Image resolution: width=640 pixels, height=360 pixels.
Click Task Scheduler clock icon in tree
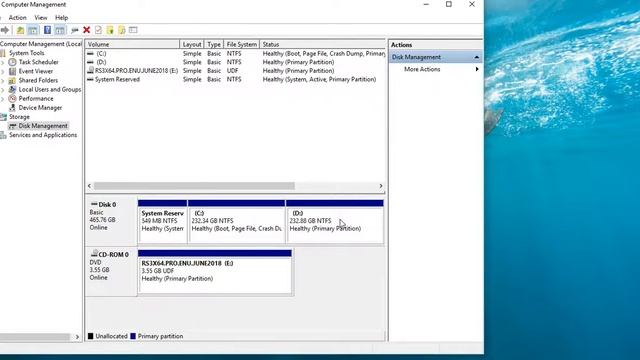(x=12, y=62)
